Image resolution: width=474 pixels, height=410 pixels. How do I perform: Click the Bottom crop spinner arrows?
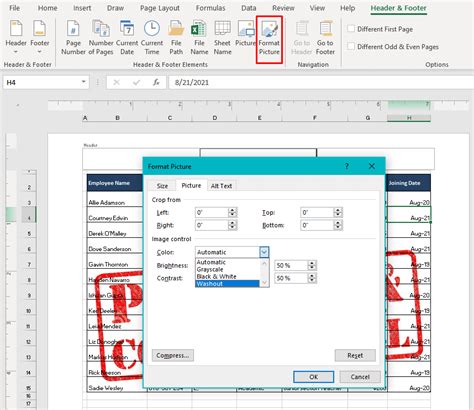pos(338,225)
